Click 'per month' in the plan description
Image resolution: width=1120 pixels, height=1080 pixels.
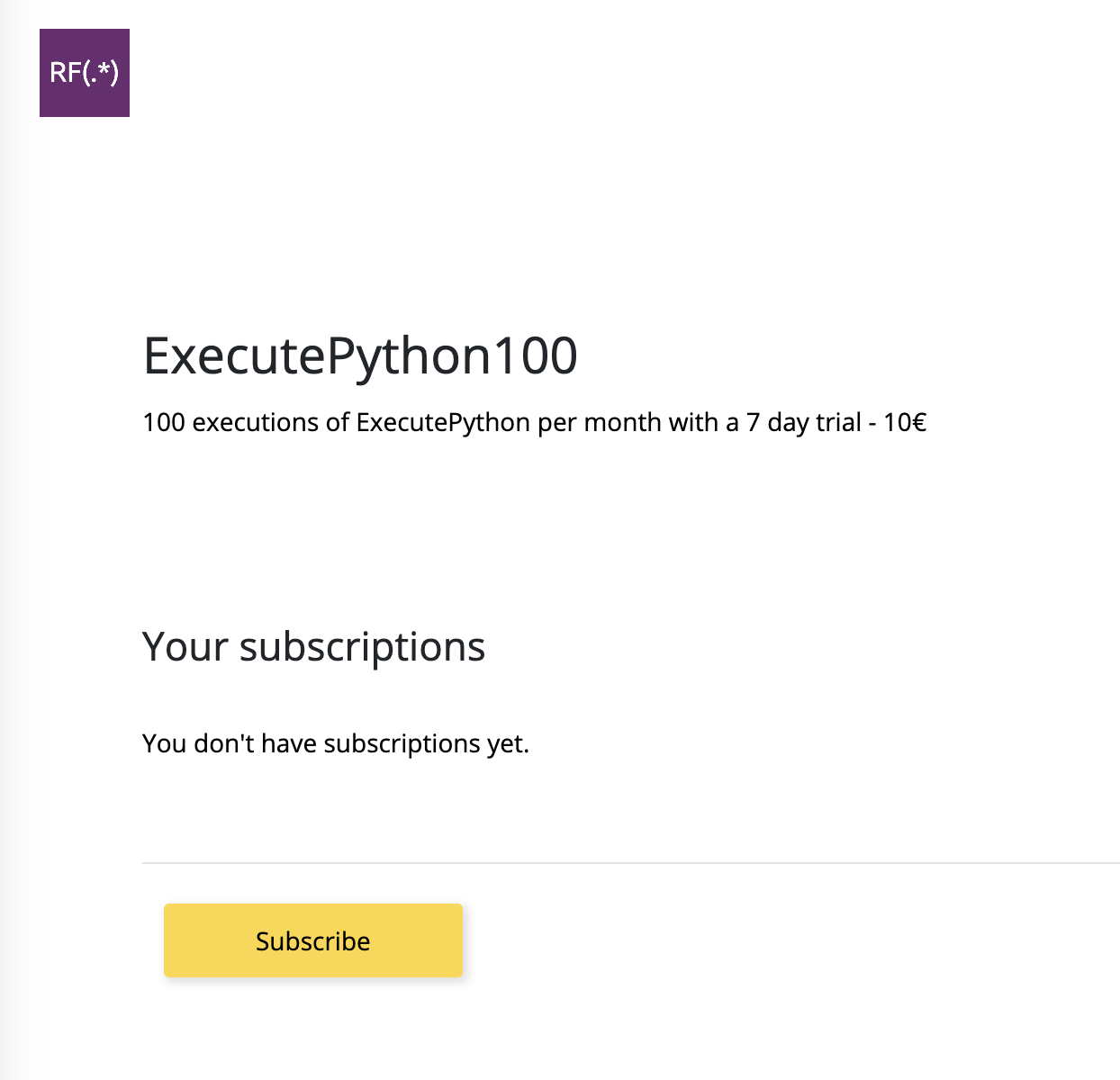point(599,422)
